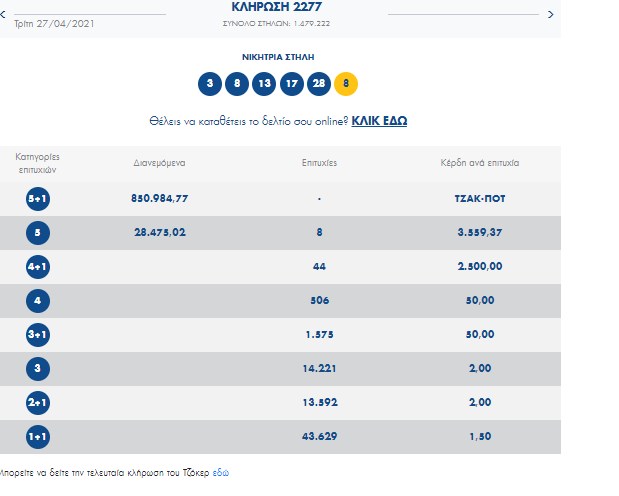Click the 2+1 category badge
This screenshot has width=619, height=496.
pos(39,403)
